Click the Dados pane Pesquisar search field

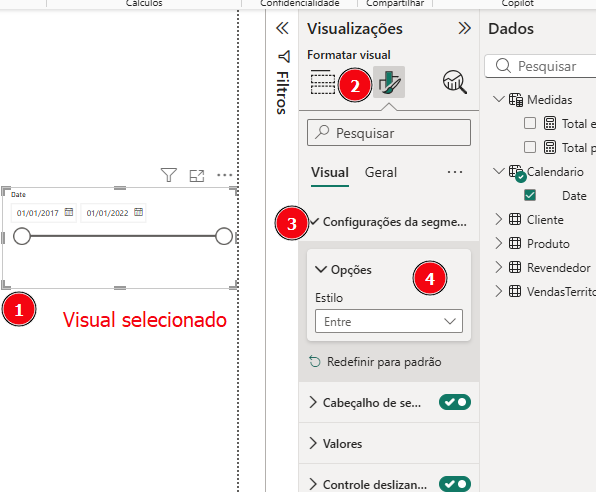(541, 66)
